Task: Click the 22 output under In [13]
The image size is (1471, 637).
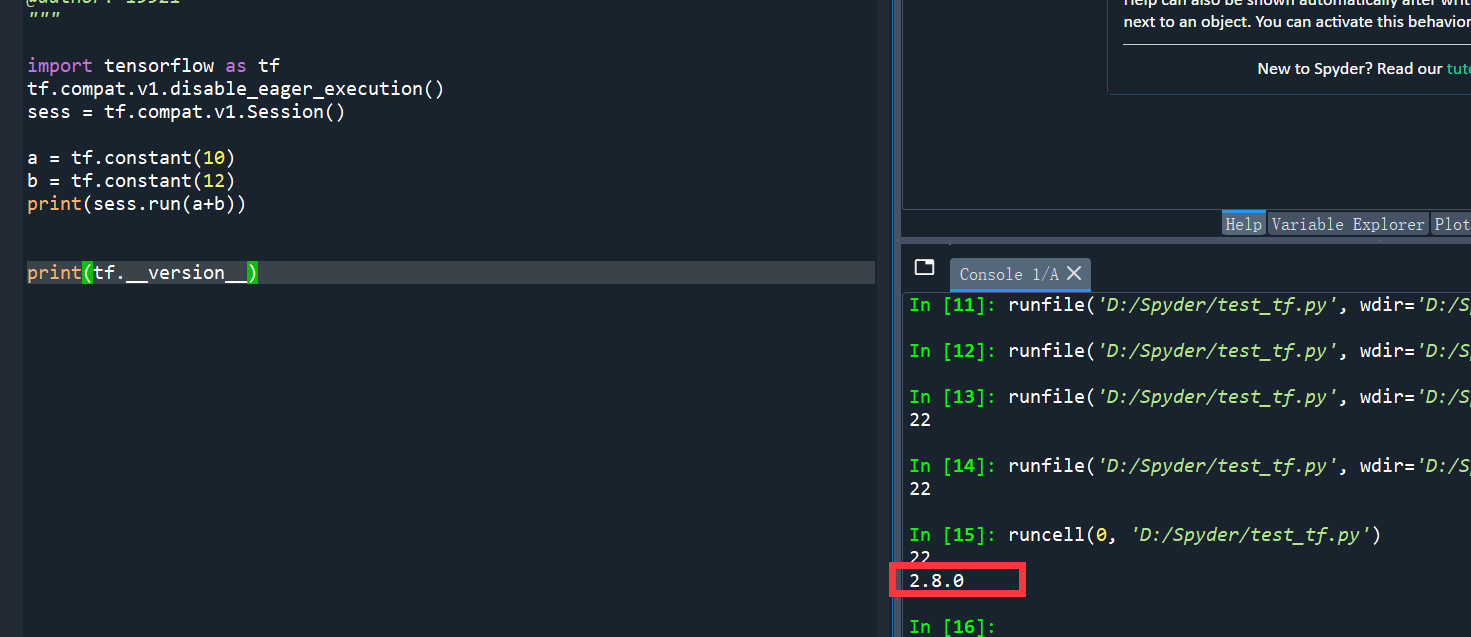Action: point(920,420)
